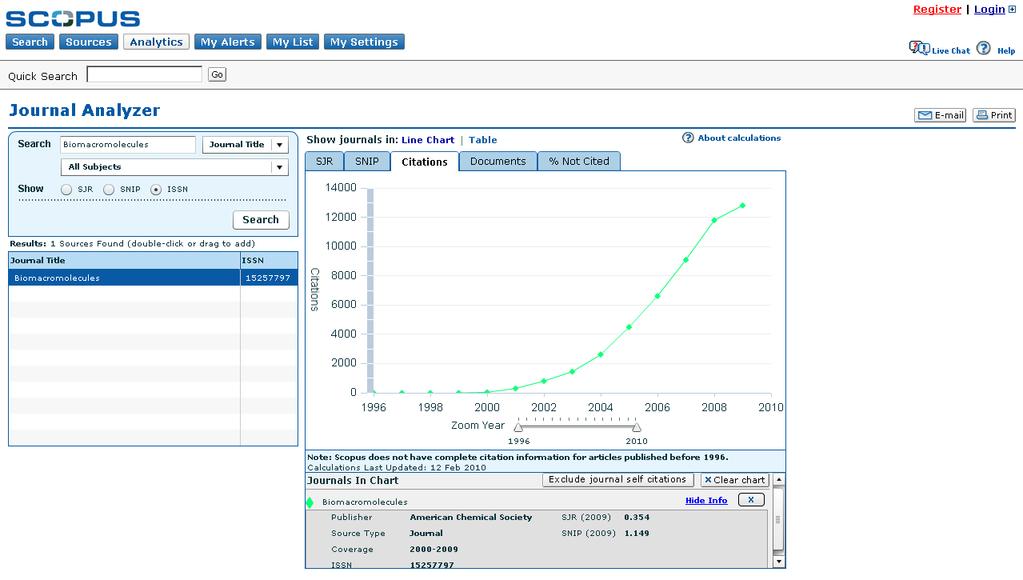Click the 2008 data point on chart
Image resolution: width=1023 pixels, height=580 pixels.
(714, 220)
